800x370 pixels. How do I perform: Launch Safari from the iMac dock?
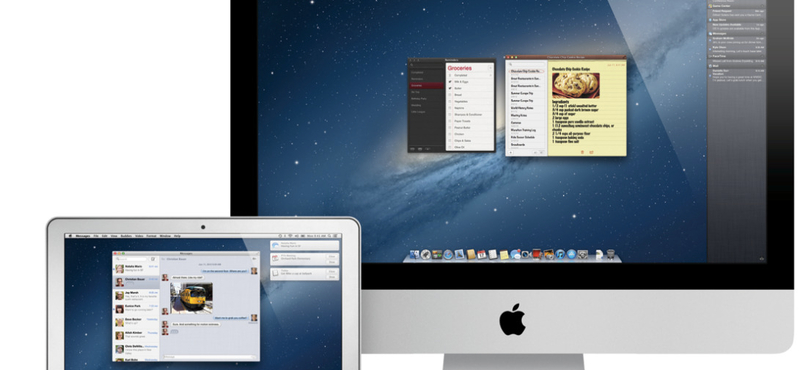click(448, 254)
